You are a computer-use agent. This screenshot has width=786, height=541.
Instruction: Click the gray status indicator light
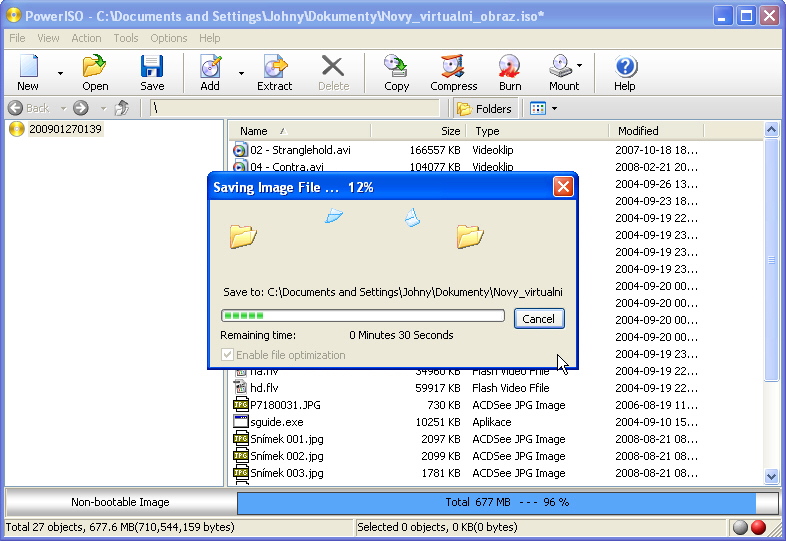[x=740, y=527]
